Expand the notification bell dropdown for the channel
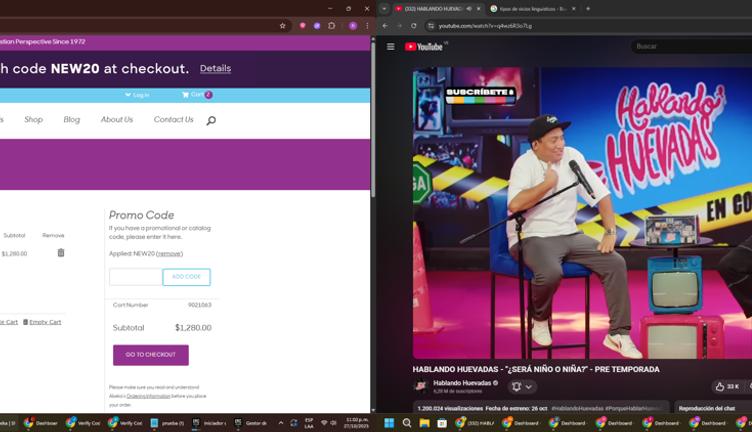752x432 pixels. point(522,386)
